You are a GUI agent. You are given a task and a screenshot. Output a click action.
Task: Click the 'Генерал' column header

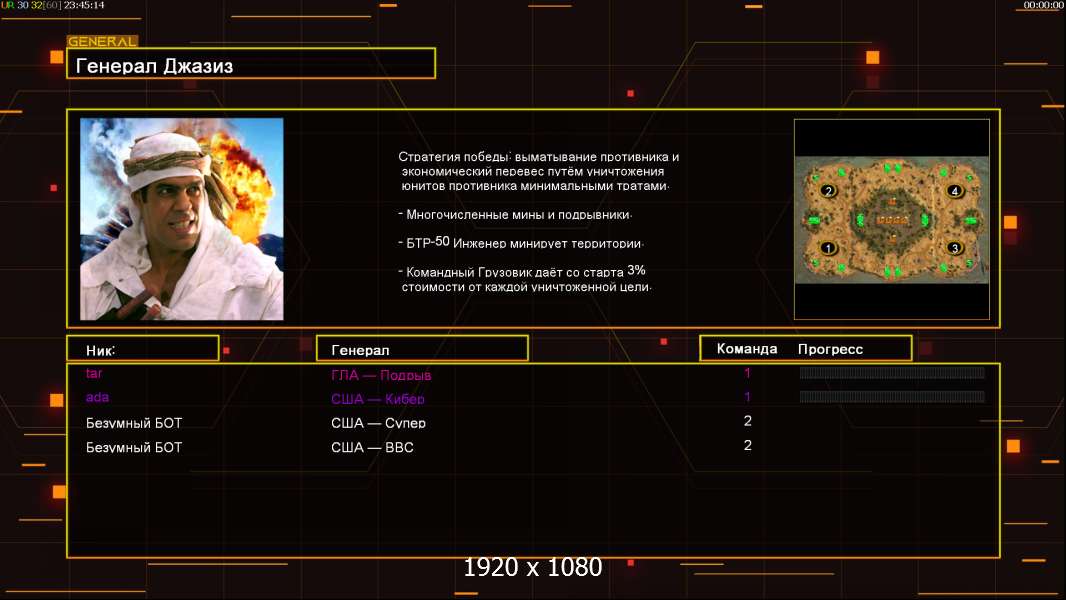tap(422, 349)
